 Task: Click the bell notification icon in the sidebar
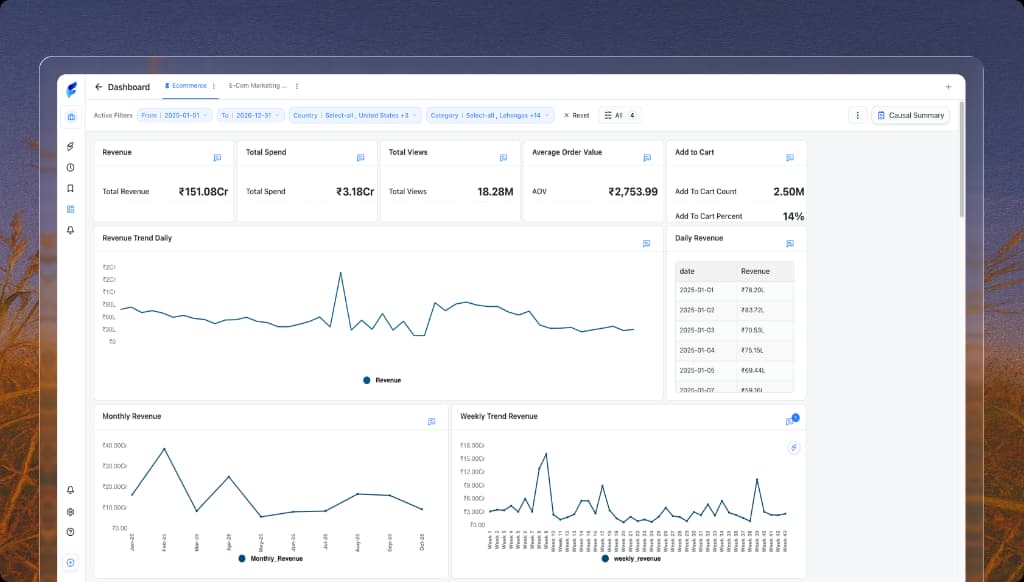(x=70, y=231)
